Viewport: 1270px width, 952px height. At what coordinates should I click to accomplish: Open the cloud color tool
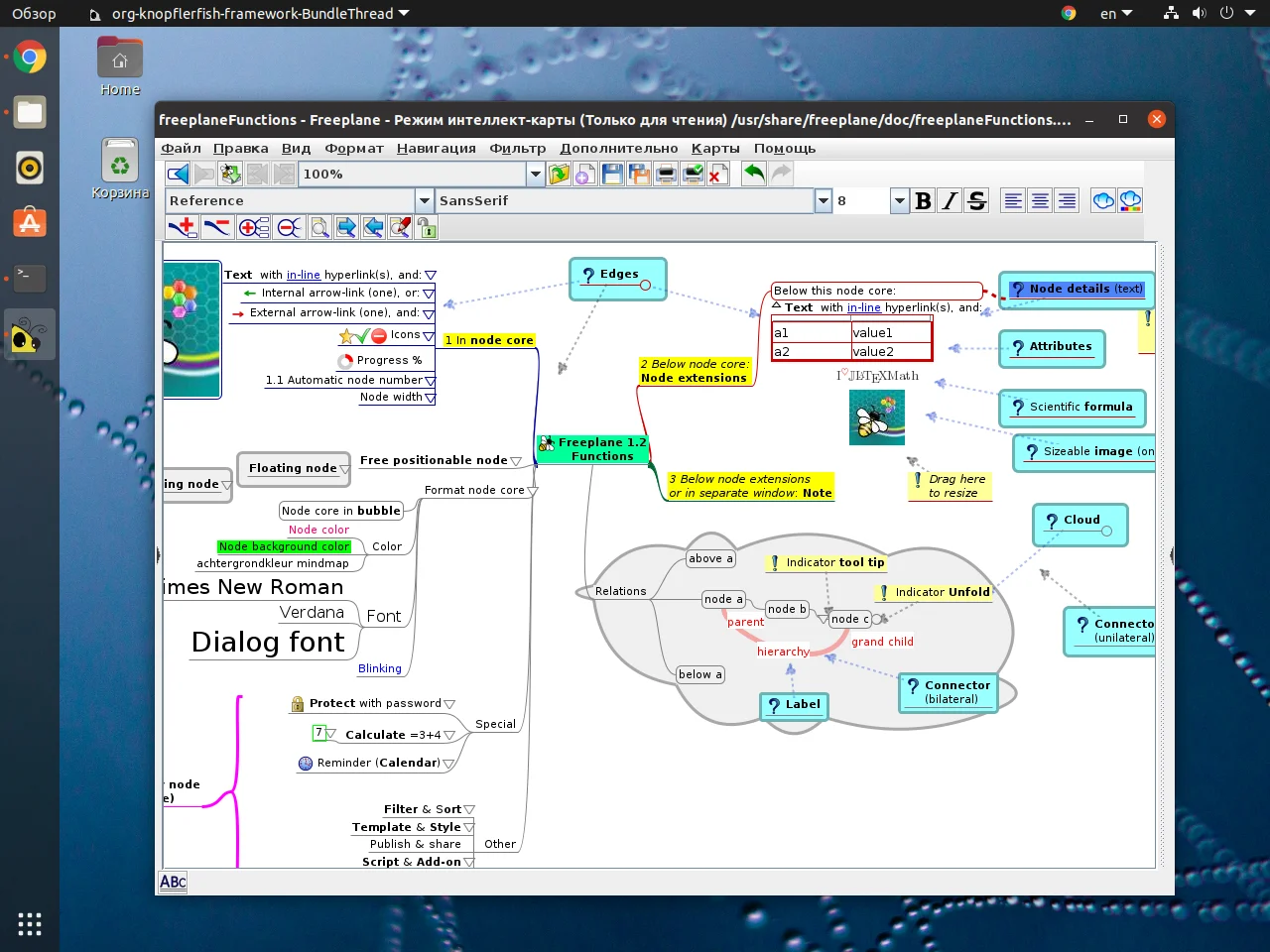click(1130, 200)
